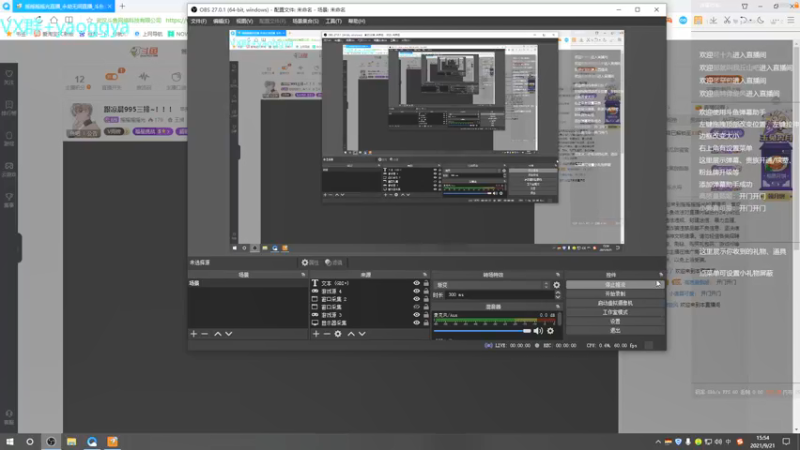Move the scene up with the up arrow
800x450 pixels.
(218, 334)
